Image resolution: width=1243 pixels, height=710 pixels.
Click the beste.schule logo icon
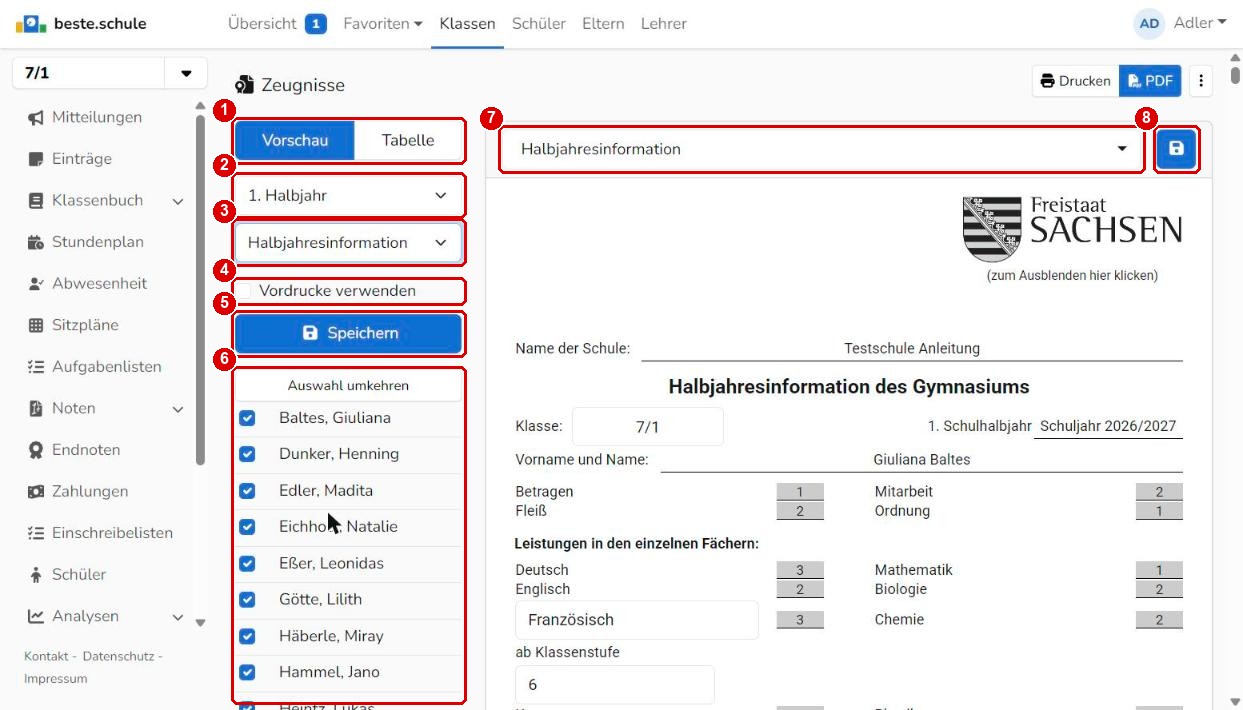pos(30,23)
